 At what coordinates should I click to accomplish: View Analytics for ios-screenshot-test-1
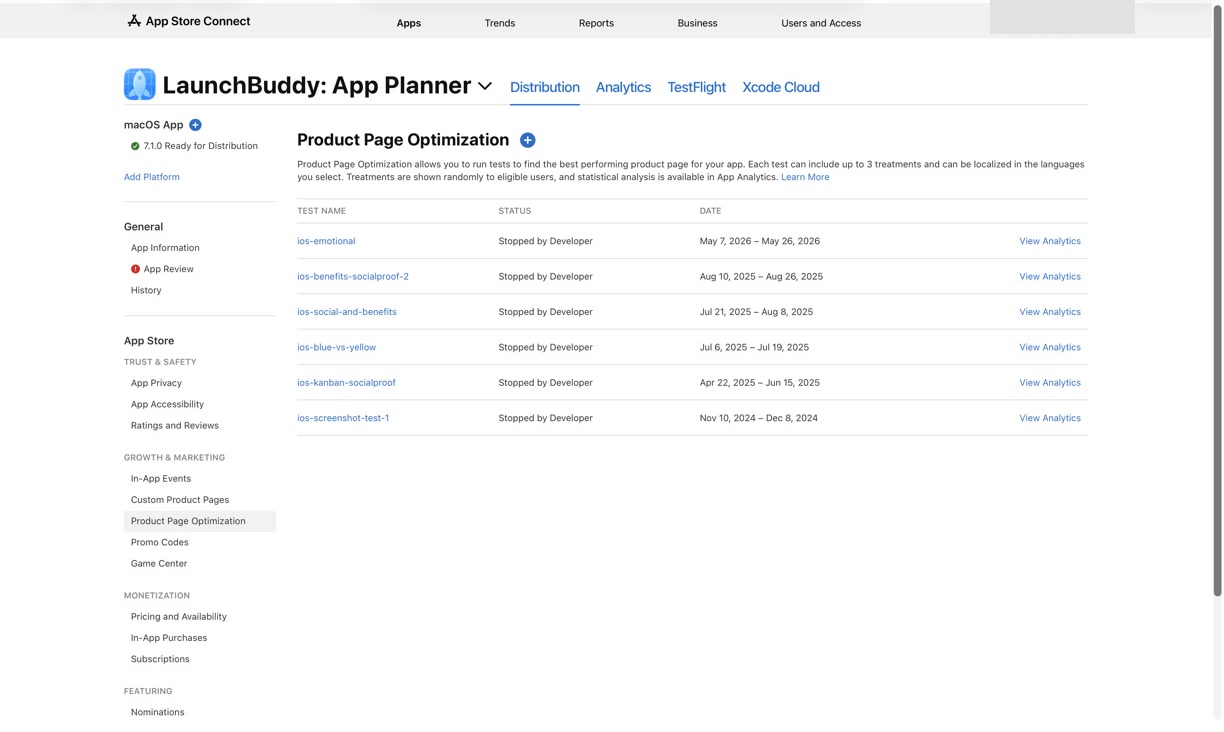1050,418
